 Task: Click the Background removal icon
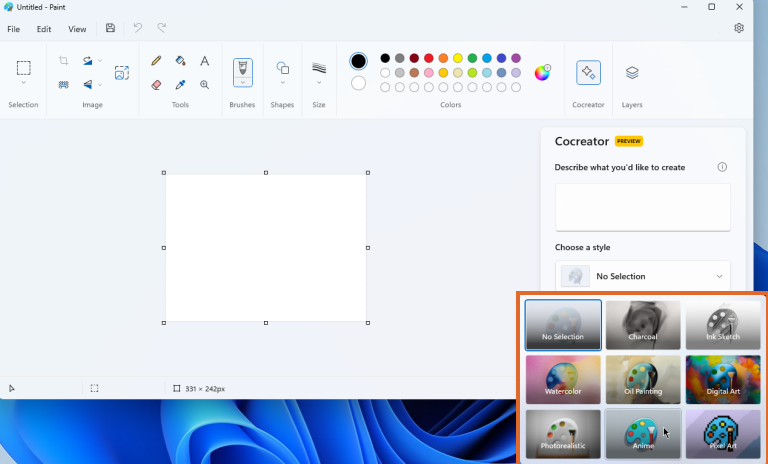64,84
